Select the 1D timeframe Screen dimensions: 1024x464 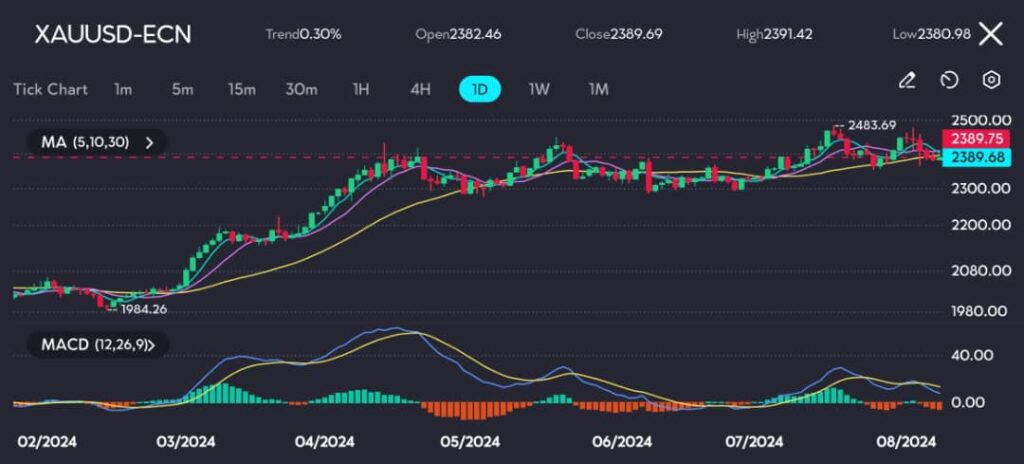coord(479,89)
